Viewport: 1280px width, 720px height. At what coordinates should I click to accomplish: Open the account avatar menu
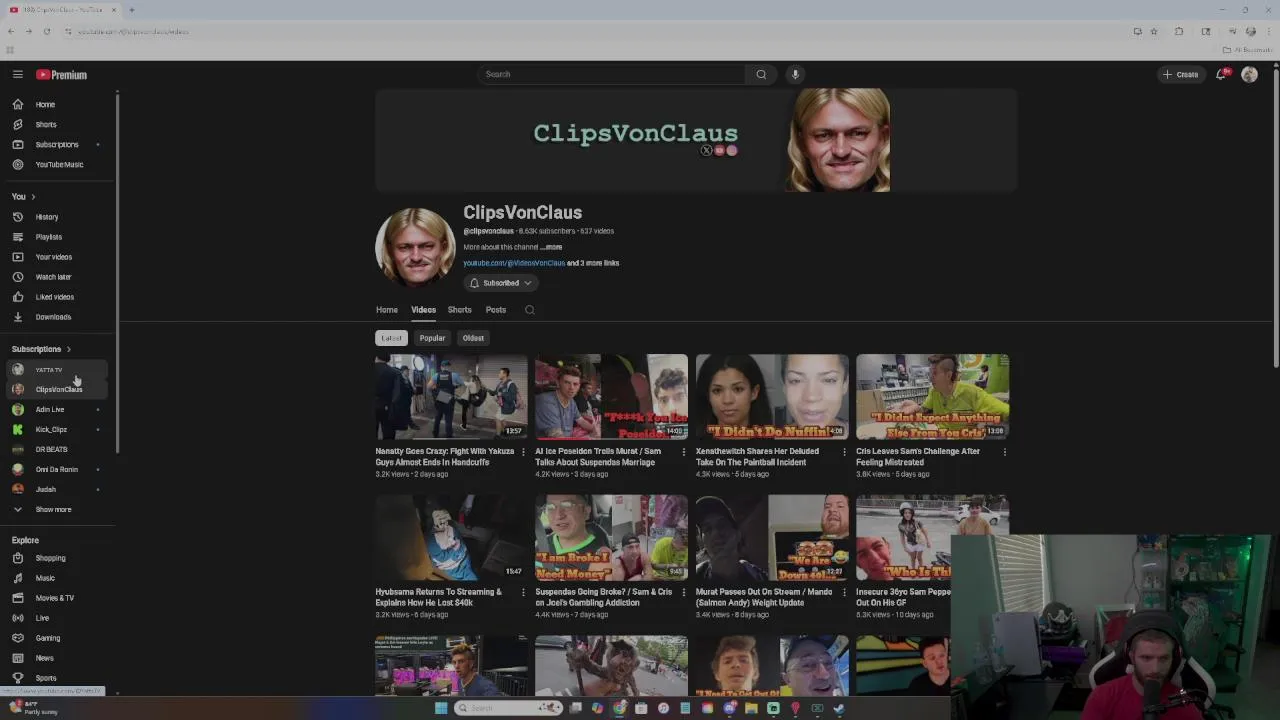1249,74
